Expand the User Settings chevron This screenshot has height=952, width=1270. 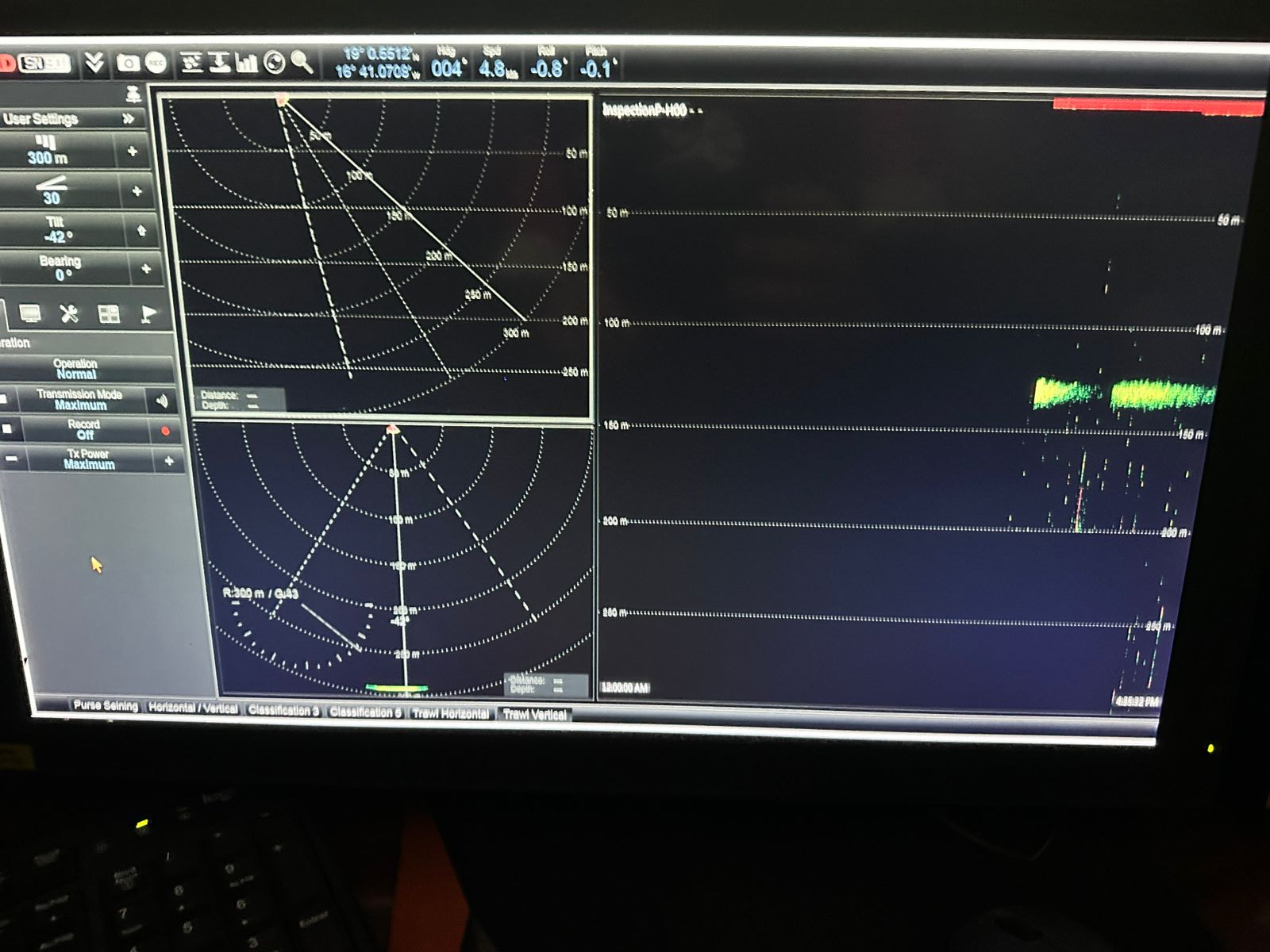coord(128,119)
